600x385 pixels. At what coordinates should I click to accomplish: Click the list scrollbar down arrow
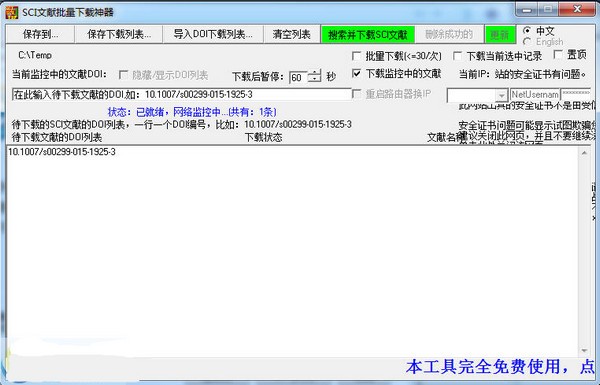click(x=584, y=350)
